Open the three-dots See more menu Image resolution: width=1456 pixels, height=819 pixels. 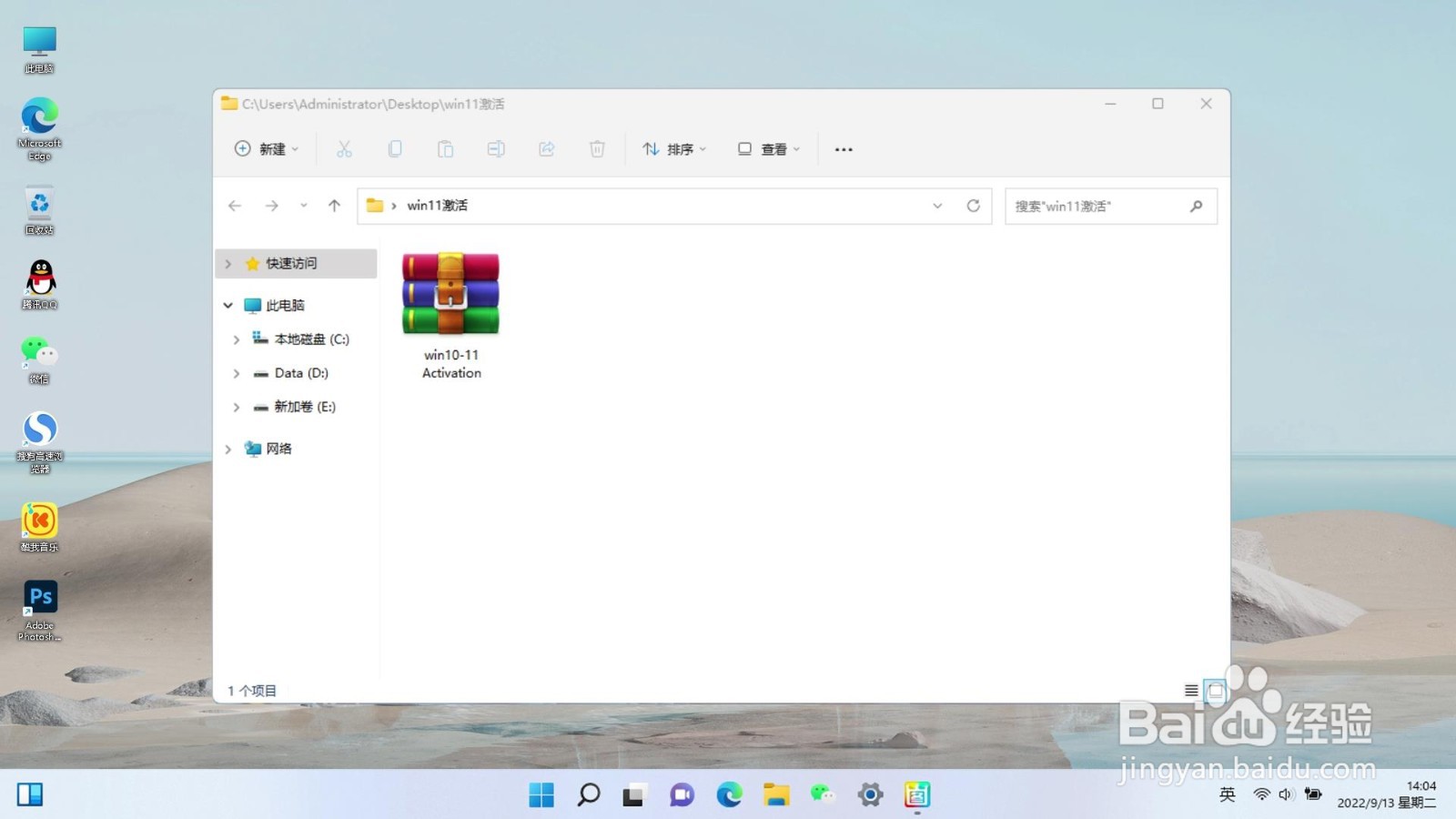(844, 149)
